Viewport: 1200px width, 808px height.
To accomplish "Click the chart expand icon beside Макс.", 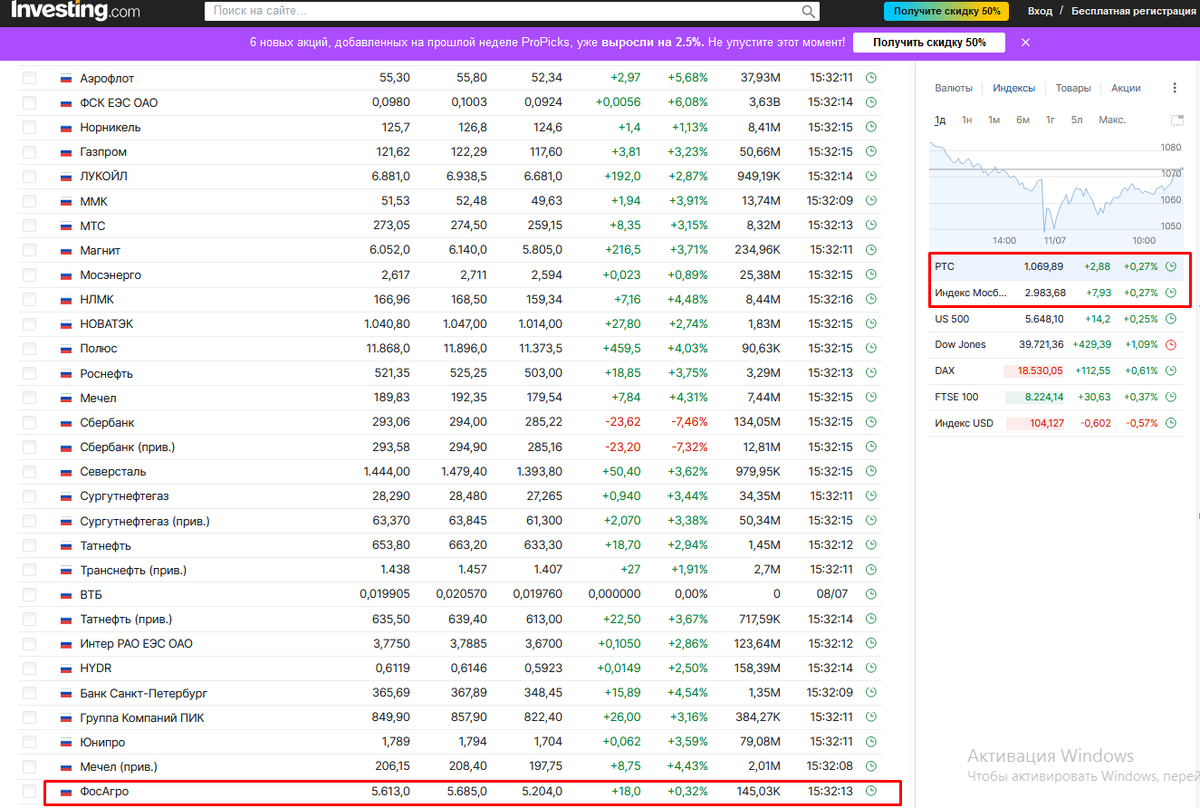I will pos(1177,120).
